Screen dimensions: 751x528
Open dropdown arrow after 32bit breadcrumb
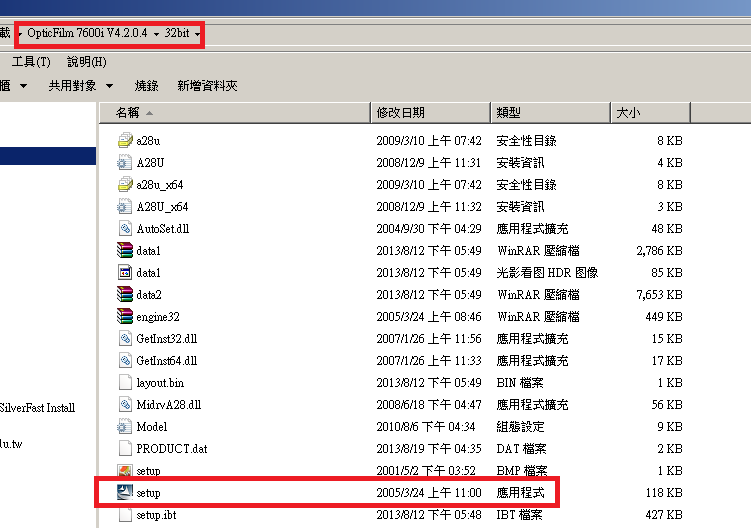click(198, 34)
